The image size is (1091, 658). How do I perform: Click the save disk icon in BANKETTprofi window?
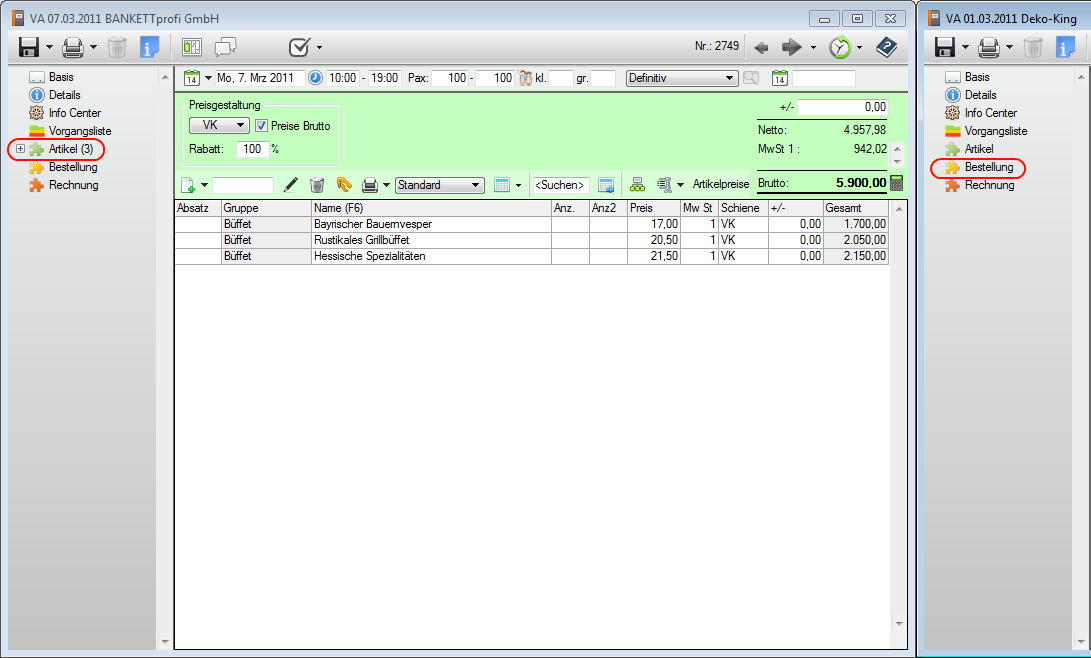[x=29, y=47]
